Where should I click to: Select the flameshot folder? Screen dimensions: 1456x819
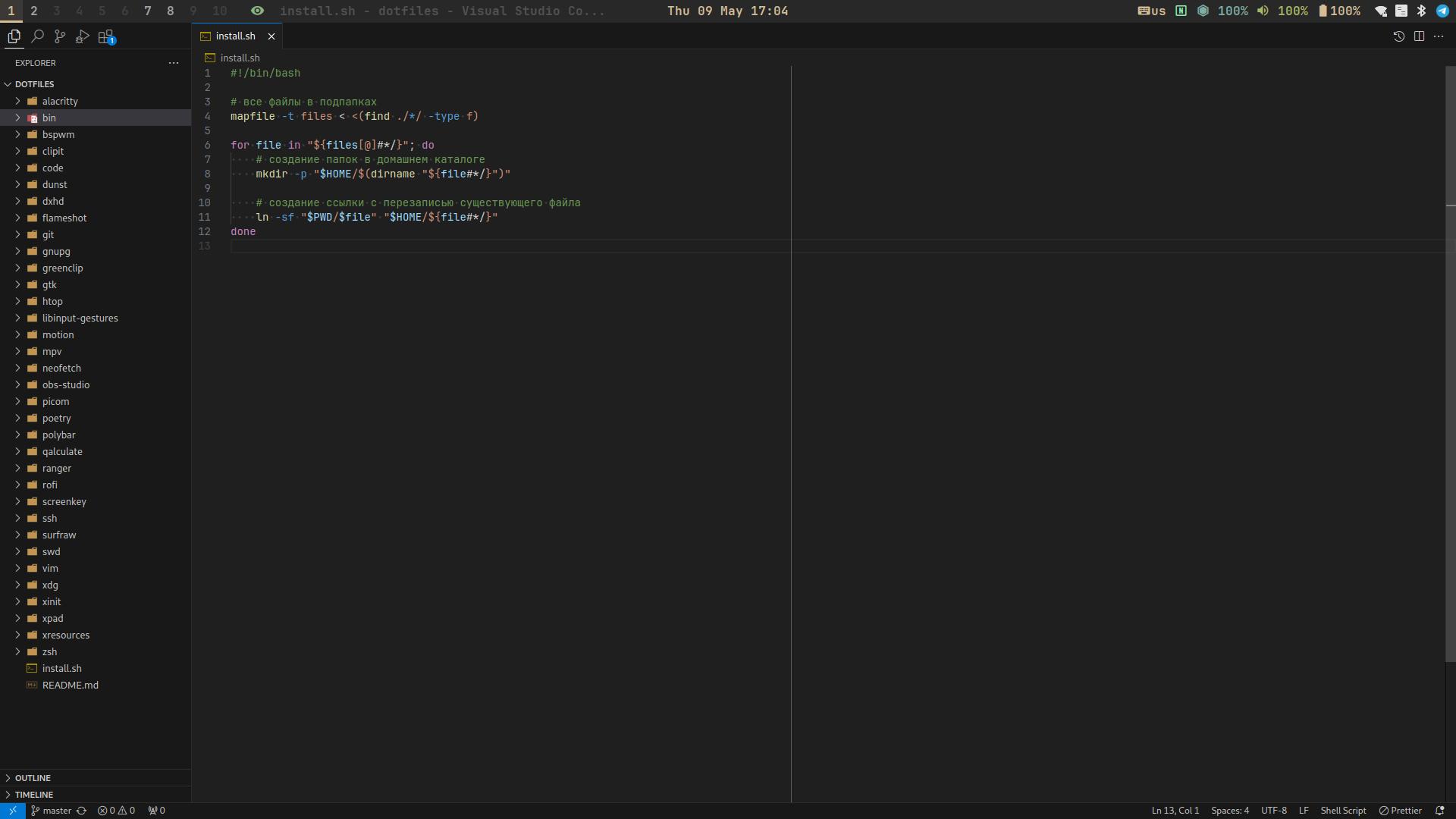pyautogui.click(x=96, y=218)
